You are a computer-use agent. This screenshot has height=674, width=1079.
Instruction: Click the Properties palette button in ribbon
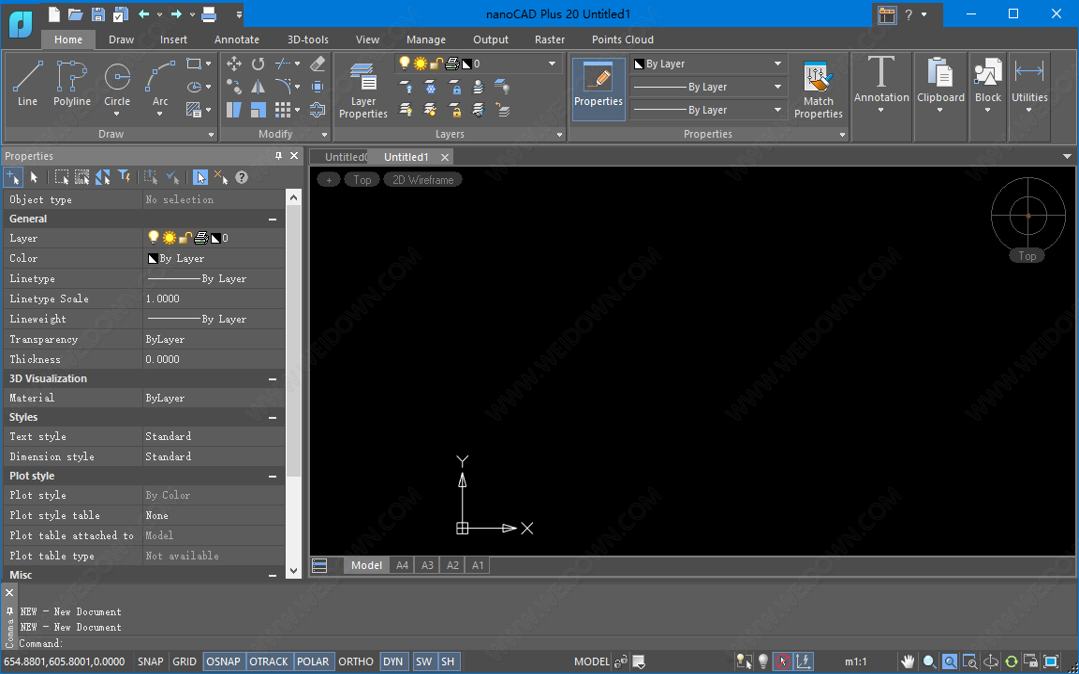pos(599,89)
